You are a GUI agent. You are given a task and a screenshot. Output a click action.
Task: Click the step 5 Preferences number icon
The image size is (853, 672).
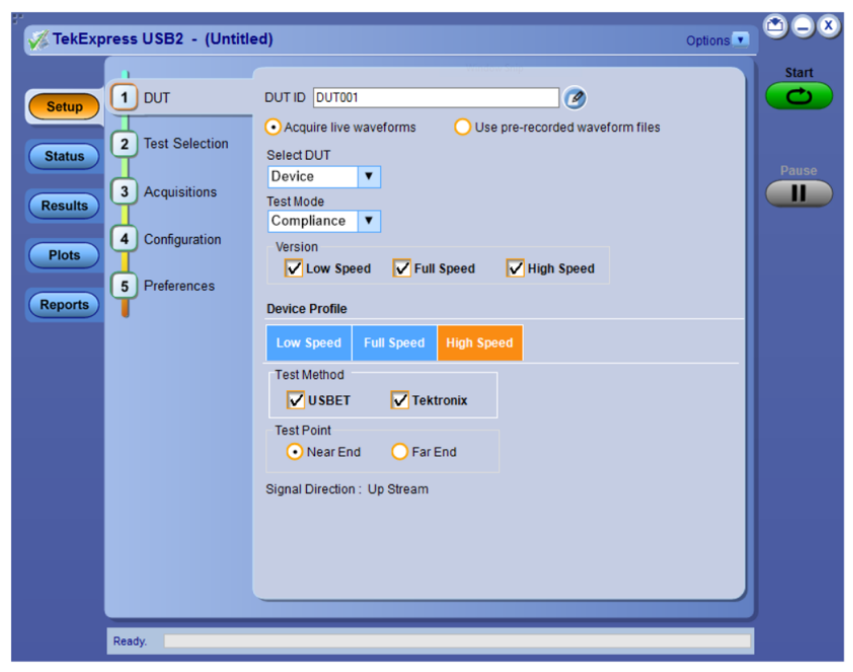(x=124, y=286)
